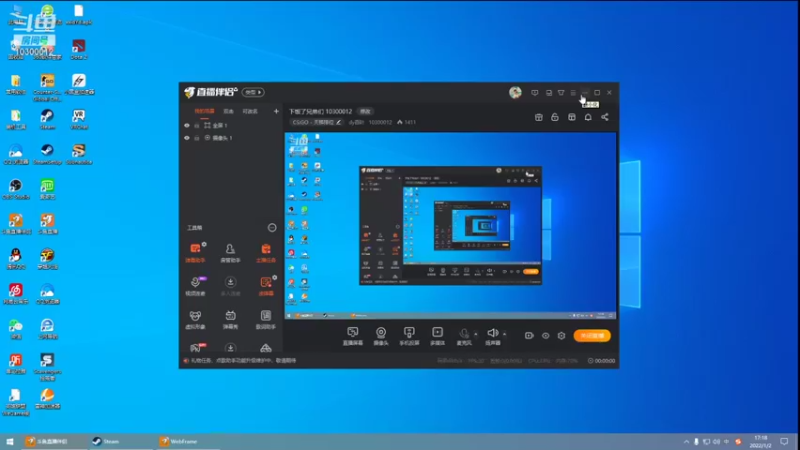Screen dimensions: 800x450
Task: Open the orange danmaku assistant tool in toolbox
Action: pyautogui.click(x=195, y=252)
